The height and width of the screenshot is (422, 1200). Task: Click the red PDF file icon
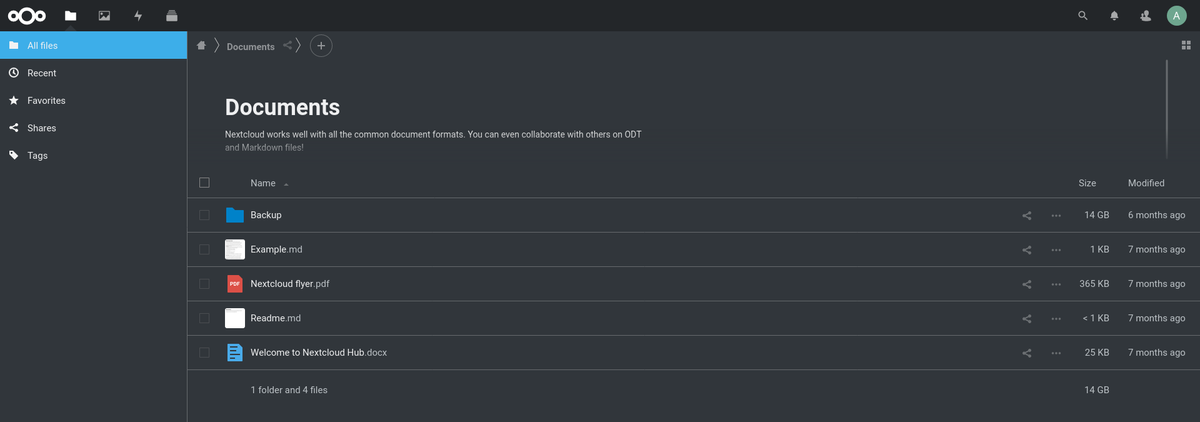pyautogui.click(x=235, y=284)
